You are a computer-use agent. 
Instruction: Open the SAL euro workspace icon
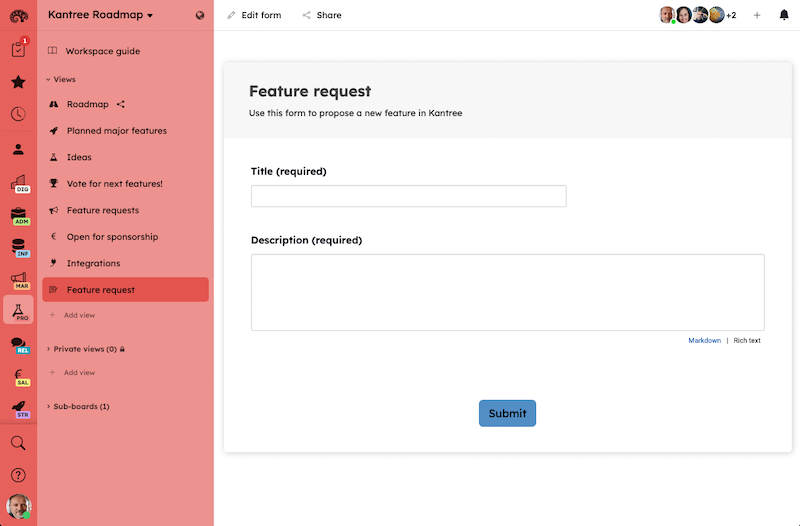[x=20, y=377]
